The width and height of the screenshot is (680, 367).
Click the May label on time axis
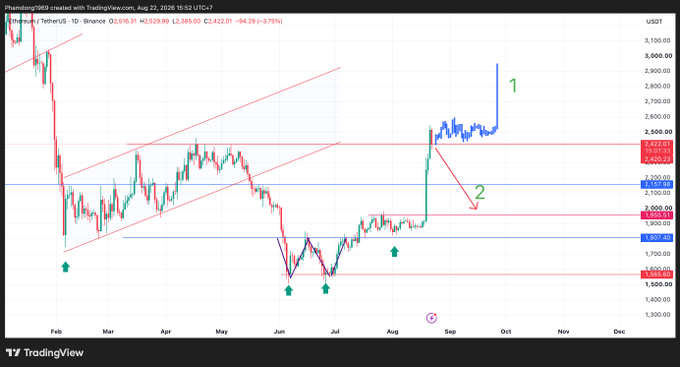click(x=221, y=331)
